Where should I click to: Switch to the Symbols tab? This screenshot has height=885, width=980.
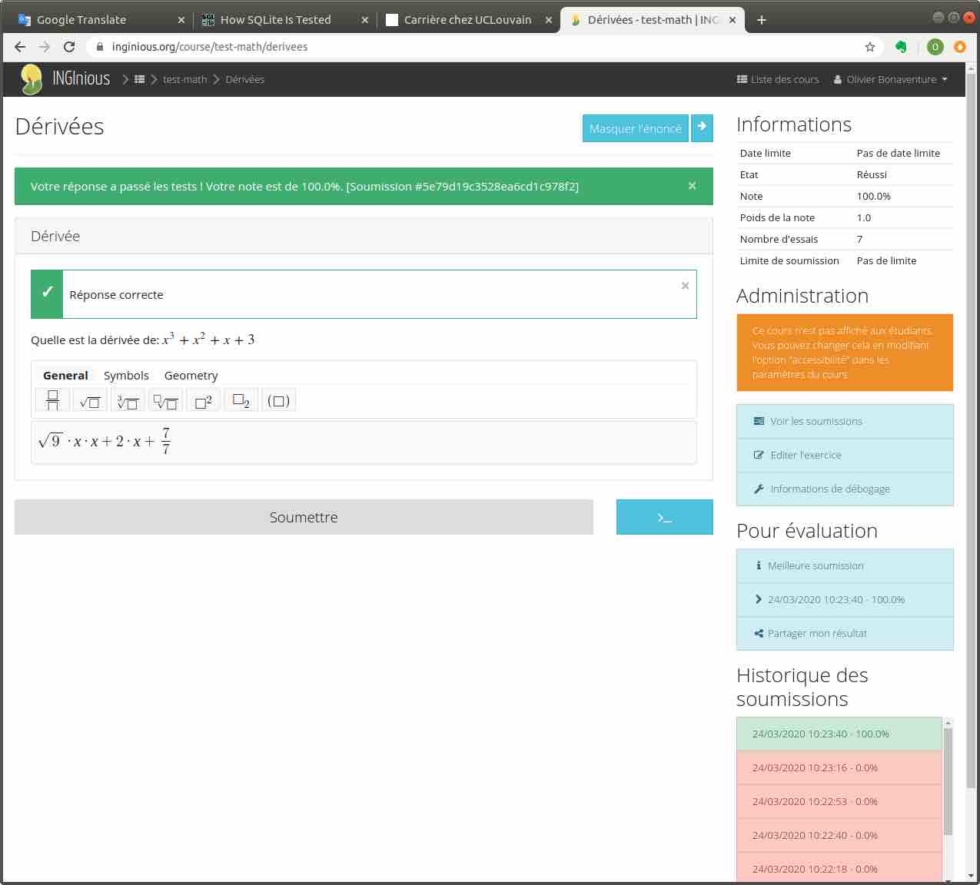(x=125, y=375)
